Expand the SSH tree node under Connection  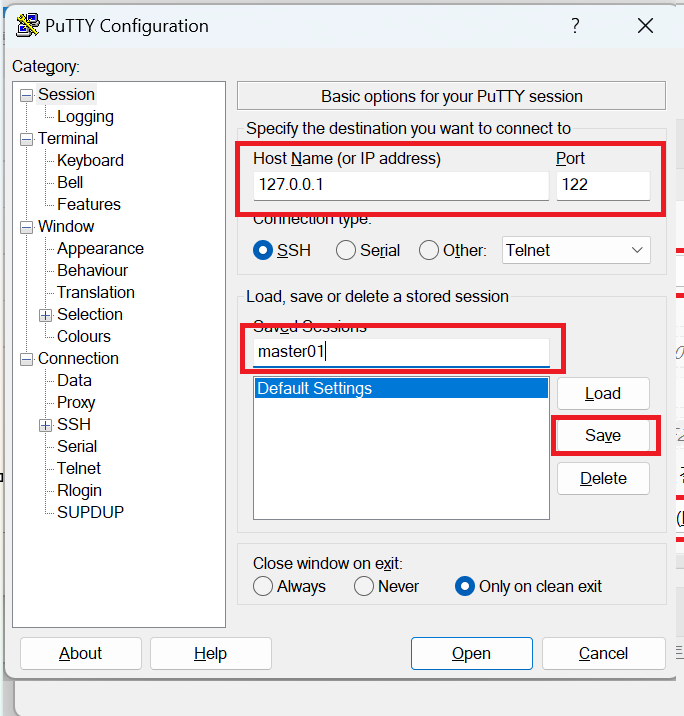[45, 426]
